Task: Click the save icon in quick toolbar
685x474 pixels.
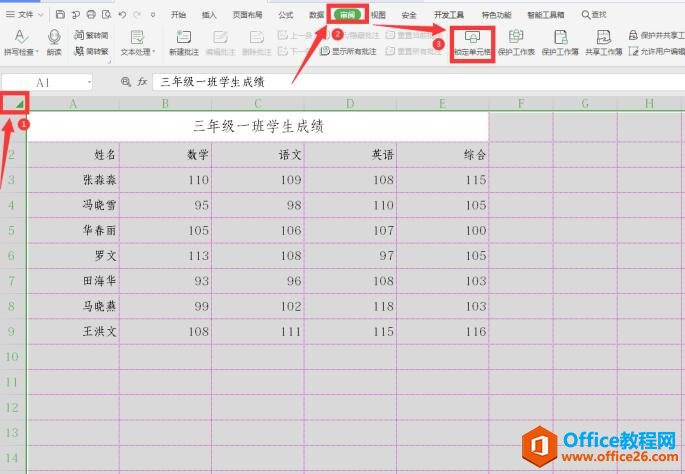Action: point(61,15)
